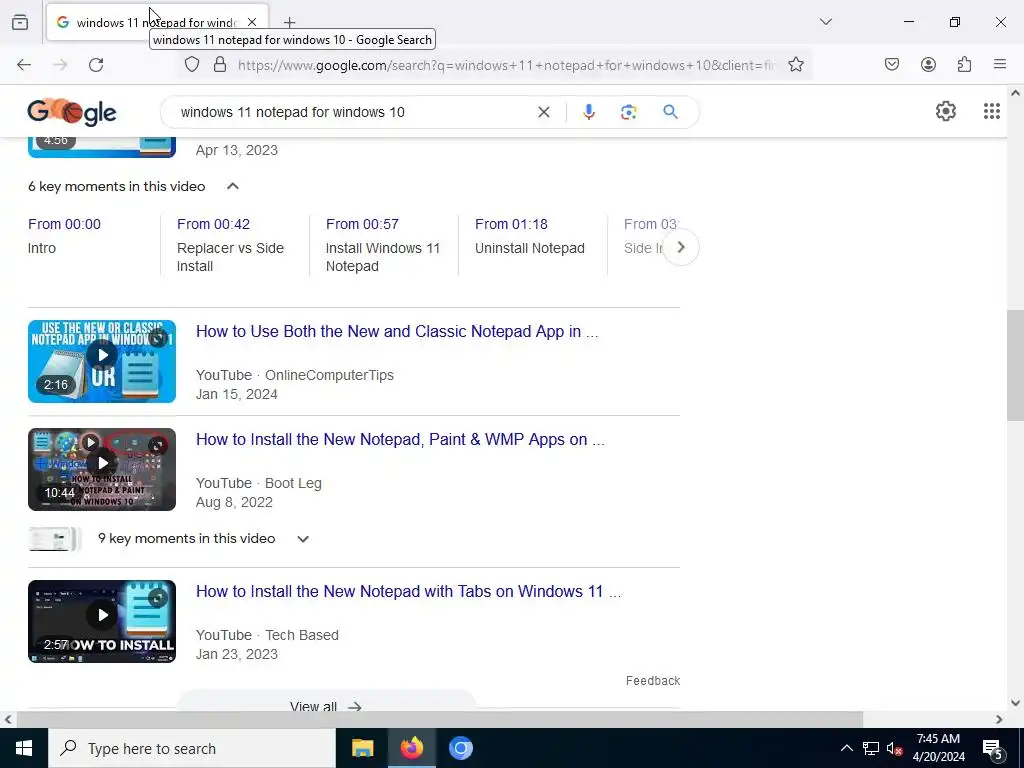Open the Firefox account icon
The image size is (1024, 768).
point(928,64)
